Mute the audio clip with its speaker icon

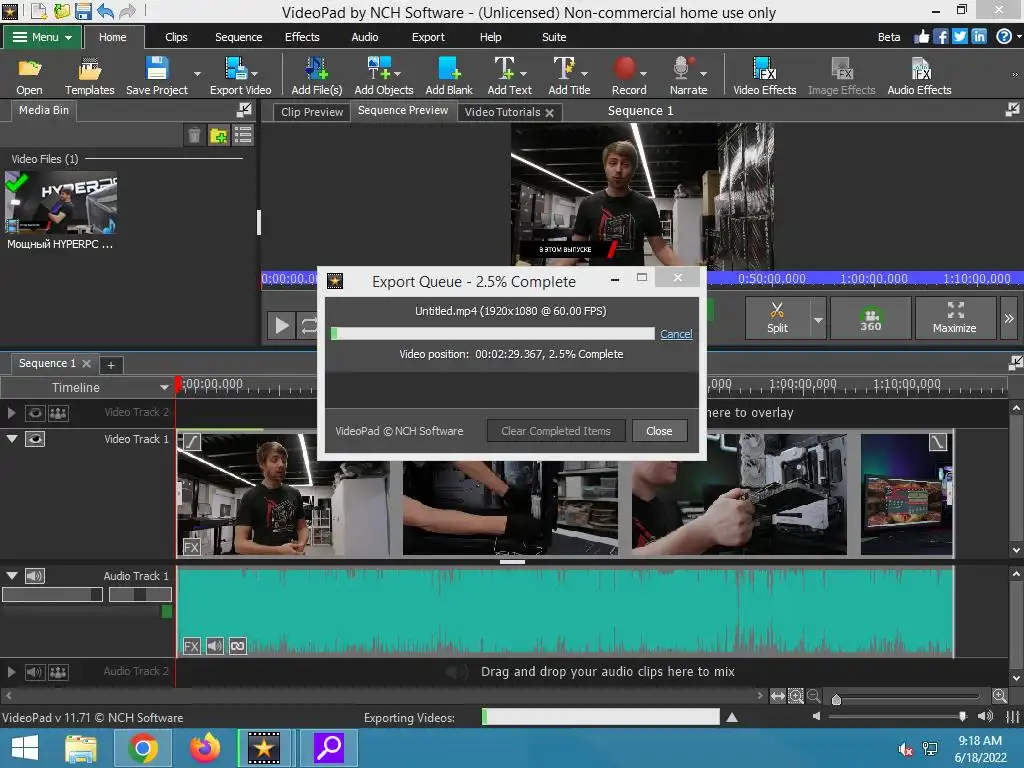[215, 647]
